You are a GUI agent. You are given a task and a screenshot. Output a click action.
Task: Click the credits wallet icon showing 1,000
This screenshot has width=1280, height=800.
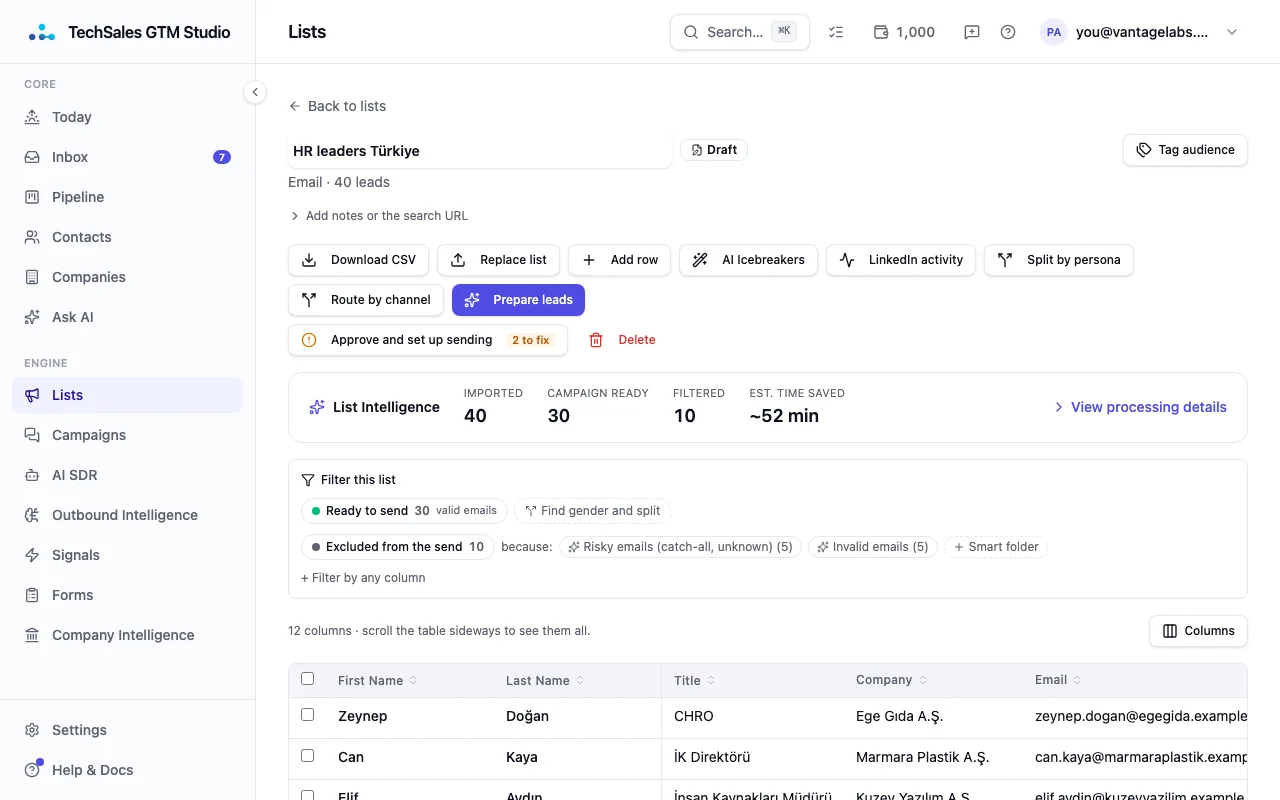pos(904,32)
